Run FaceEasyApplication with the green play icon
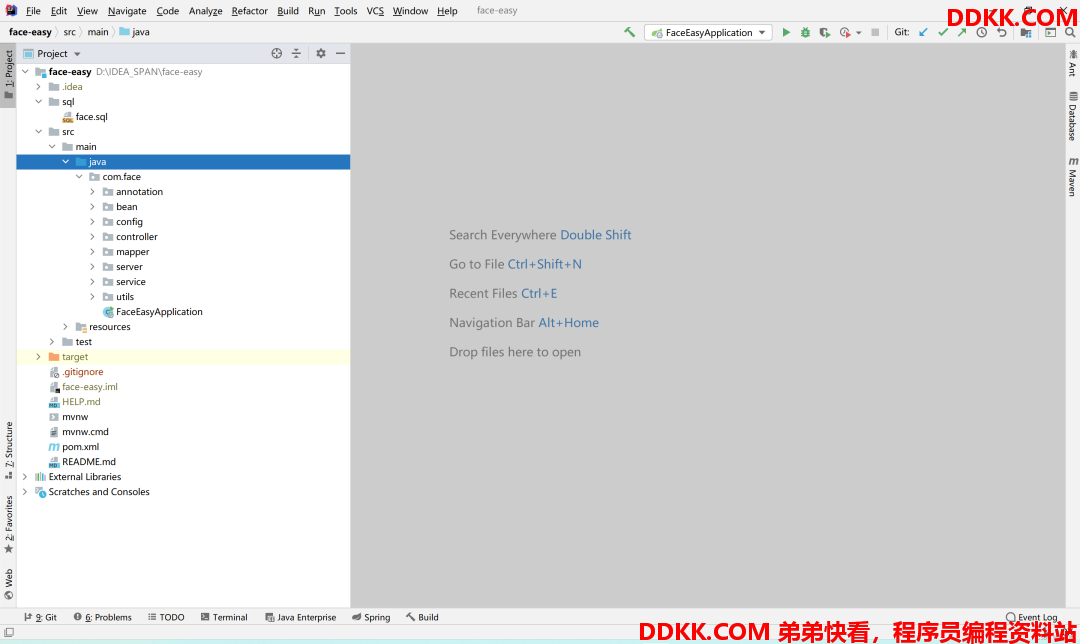 click(786, 32)
